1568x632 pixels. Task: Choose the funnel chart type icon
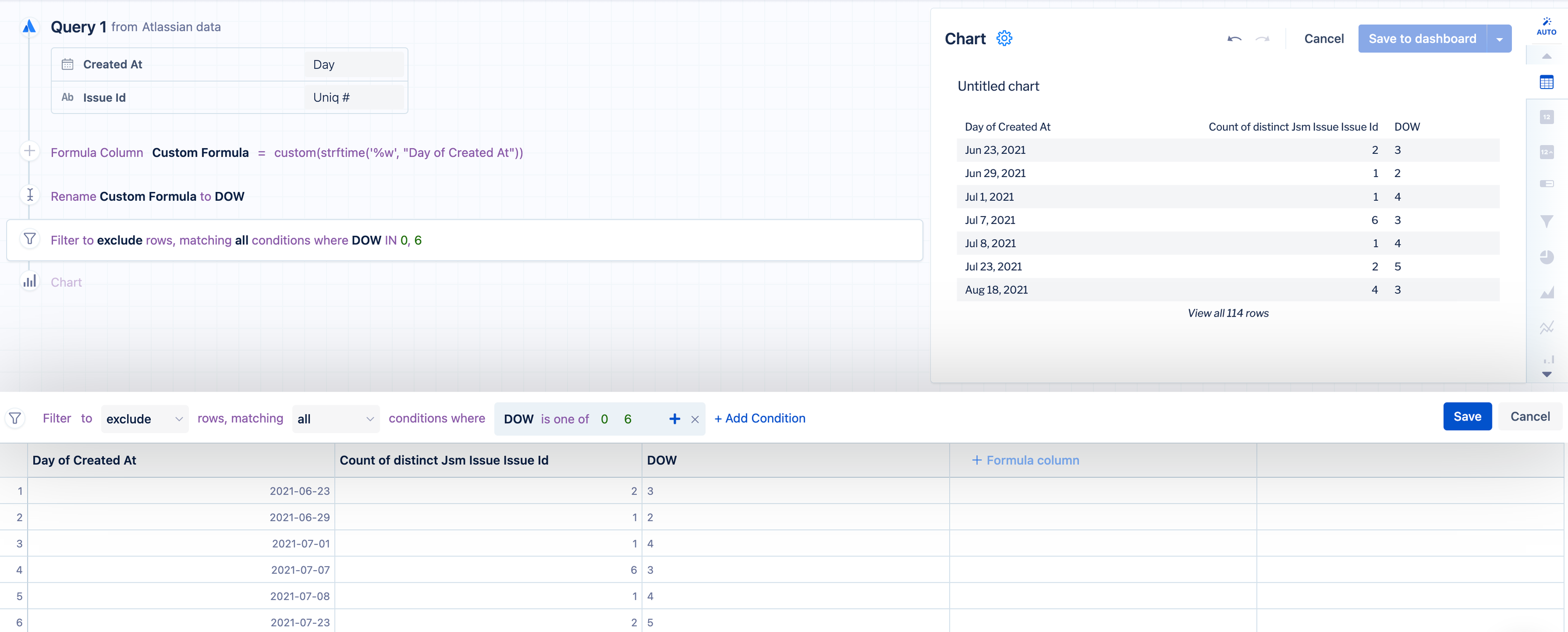click(x=1546, y=221)
